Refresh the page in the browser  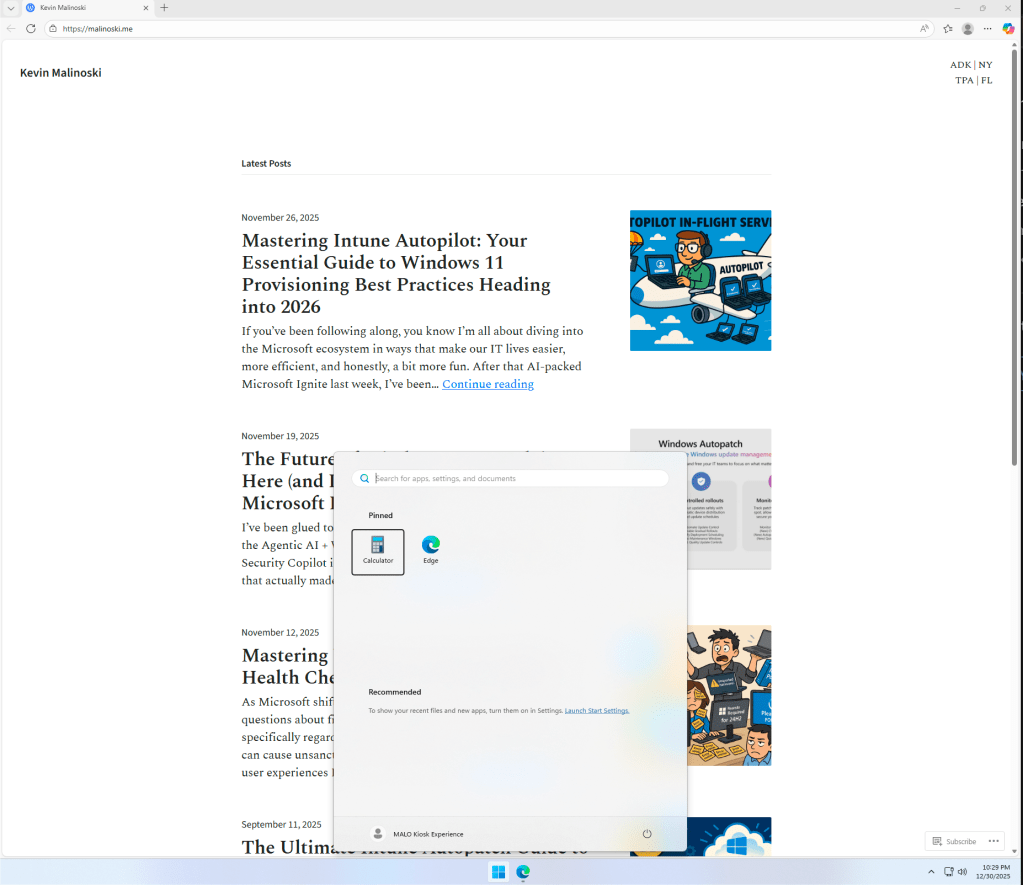pos(31,29)
